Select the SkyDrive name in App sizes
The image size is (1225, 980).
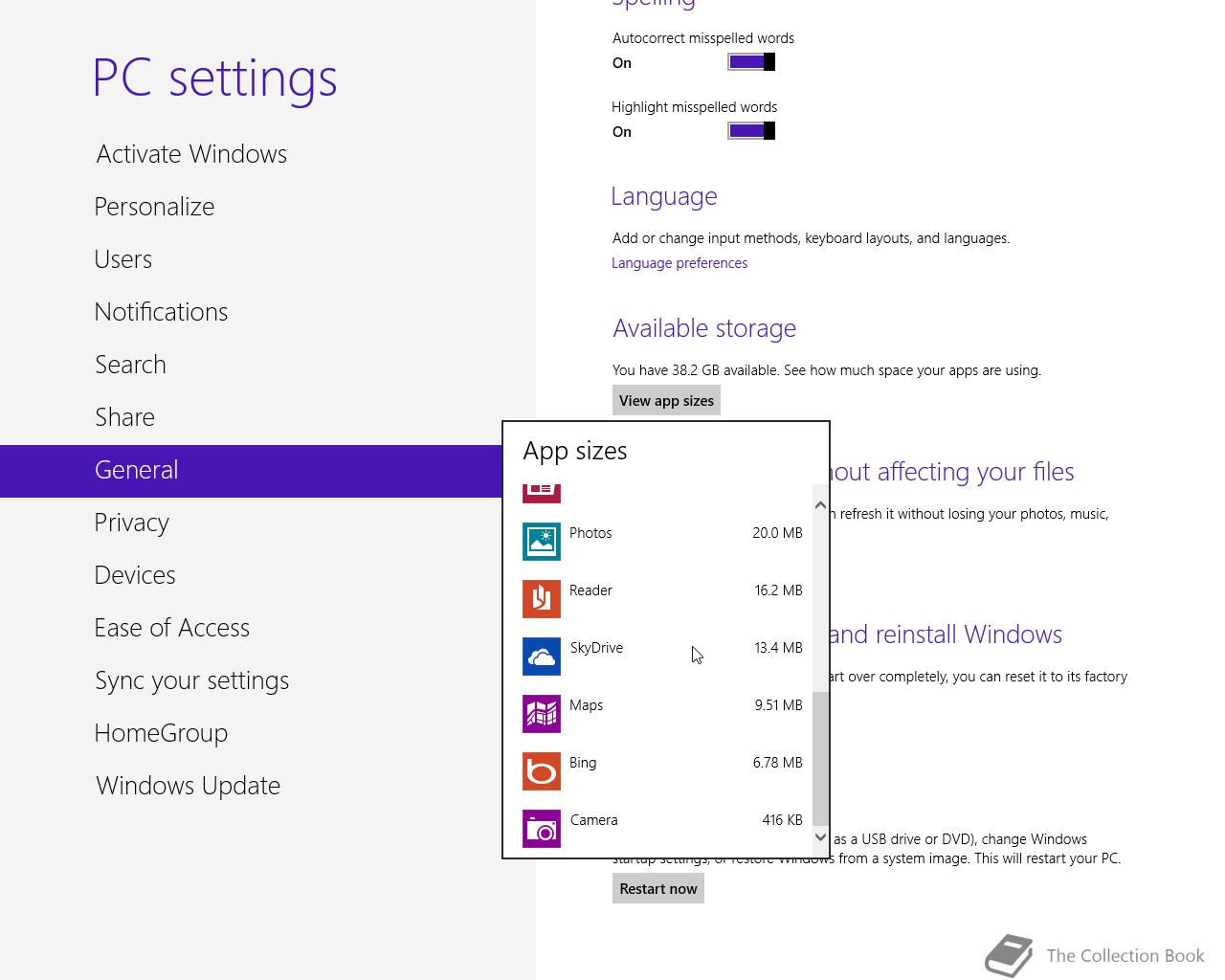coord(596,648)
